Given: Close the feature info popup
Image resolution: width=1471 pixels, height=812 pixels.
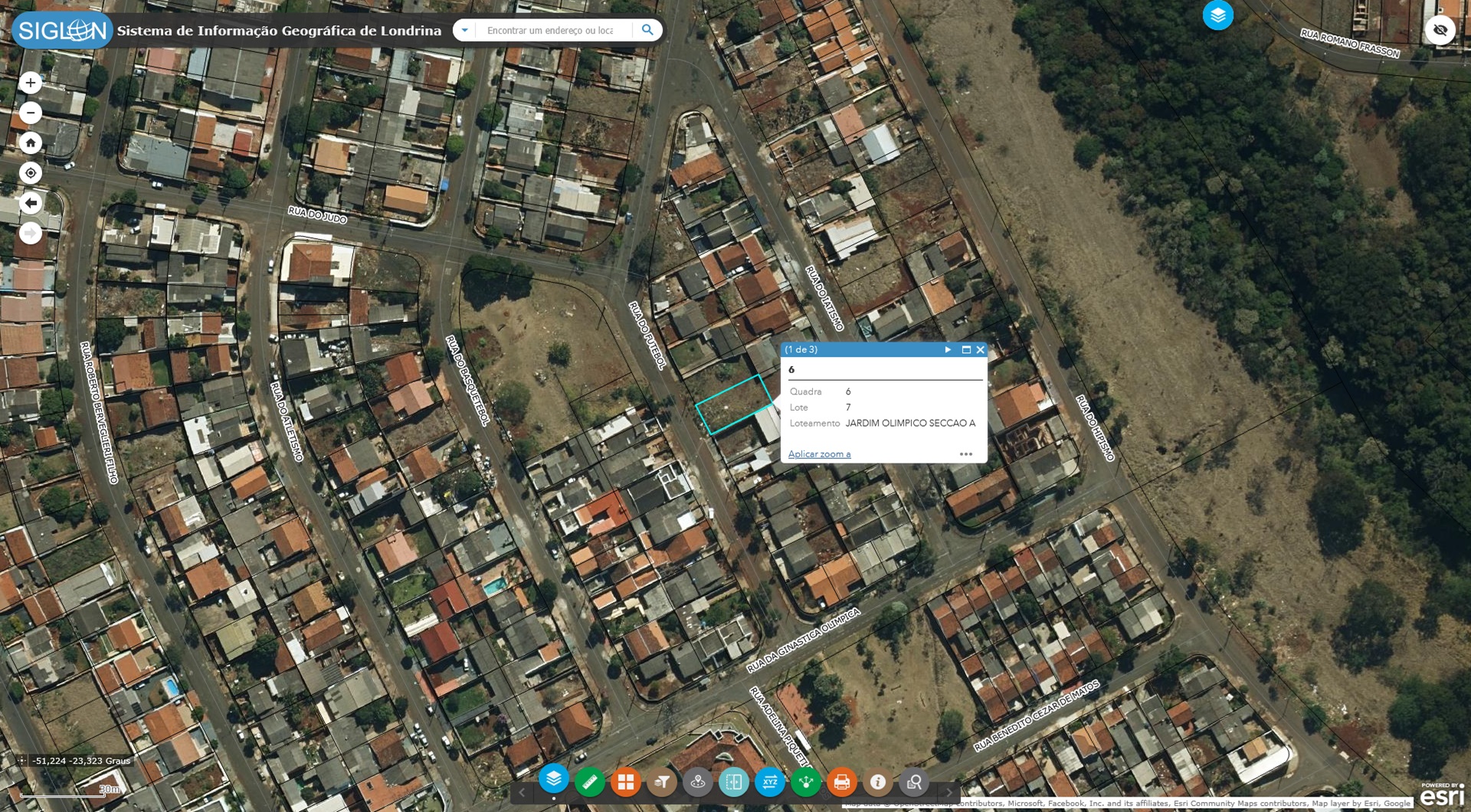Looking at the screenshot, I should [980, 349].
